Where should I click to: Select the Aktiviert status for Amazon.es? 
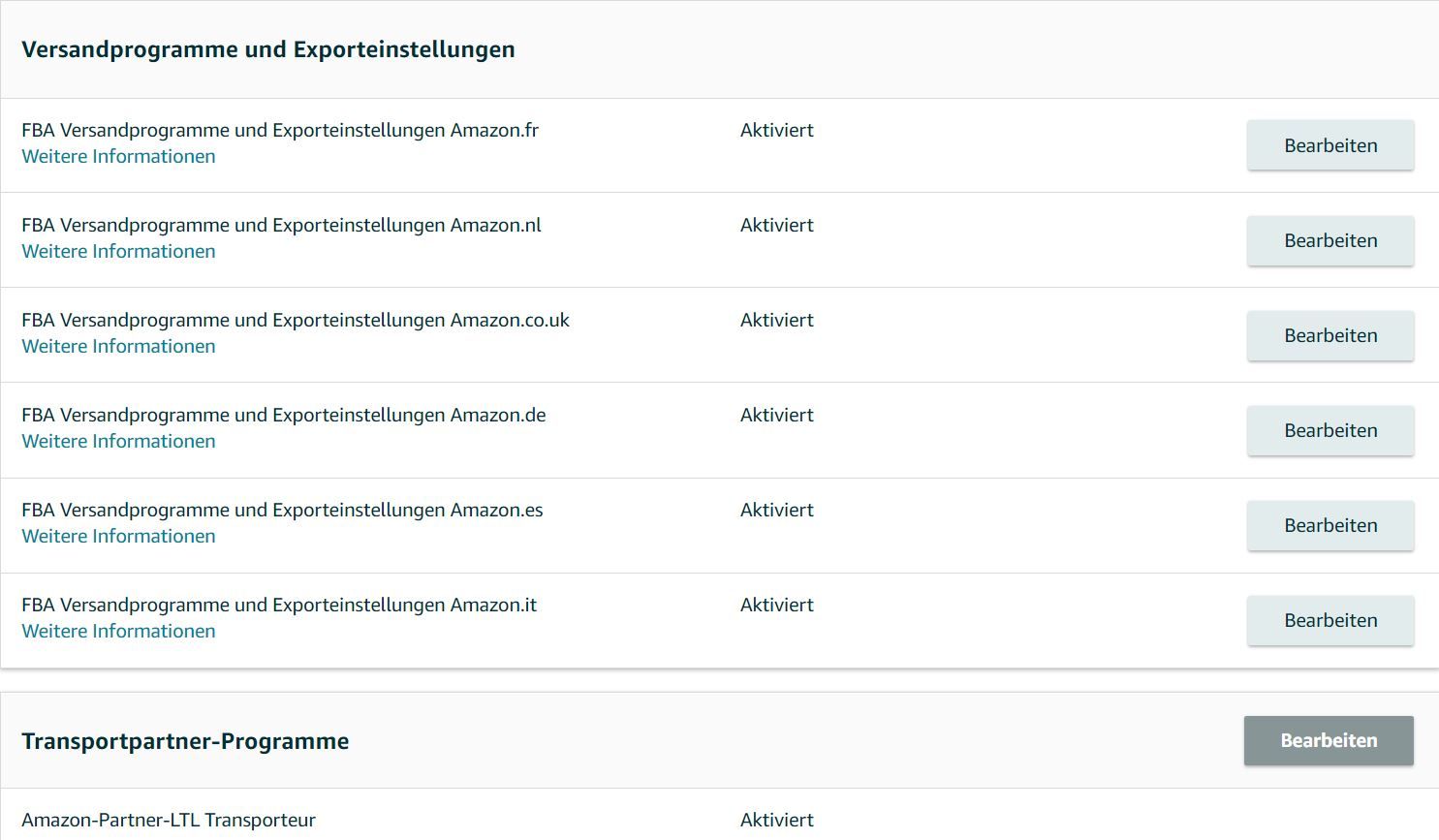pos(777,510)
